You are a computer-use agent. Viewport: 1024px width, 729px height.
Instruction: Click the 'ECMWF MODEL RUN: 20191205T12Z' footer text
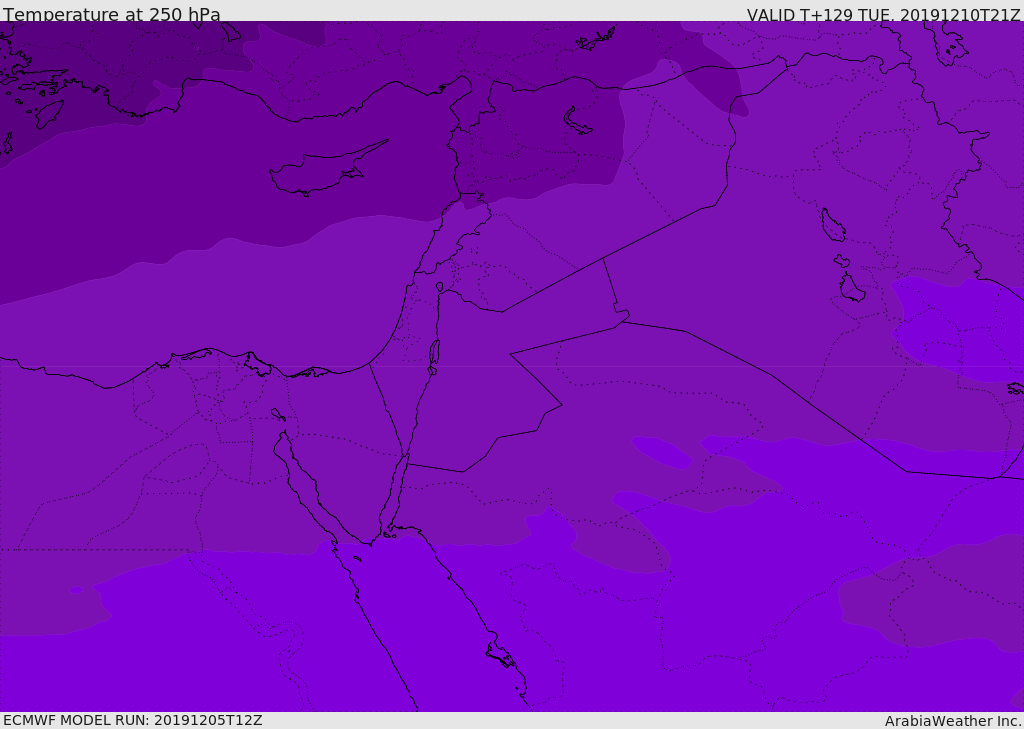(x=133, y=720)
